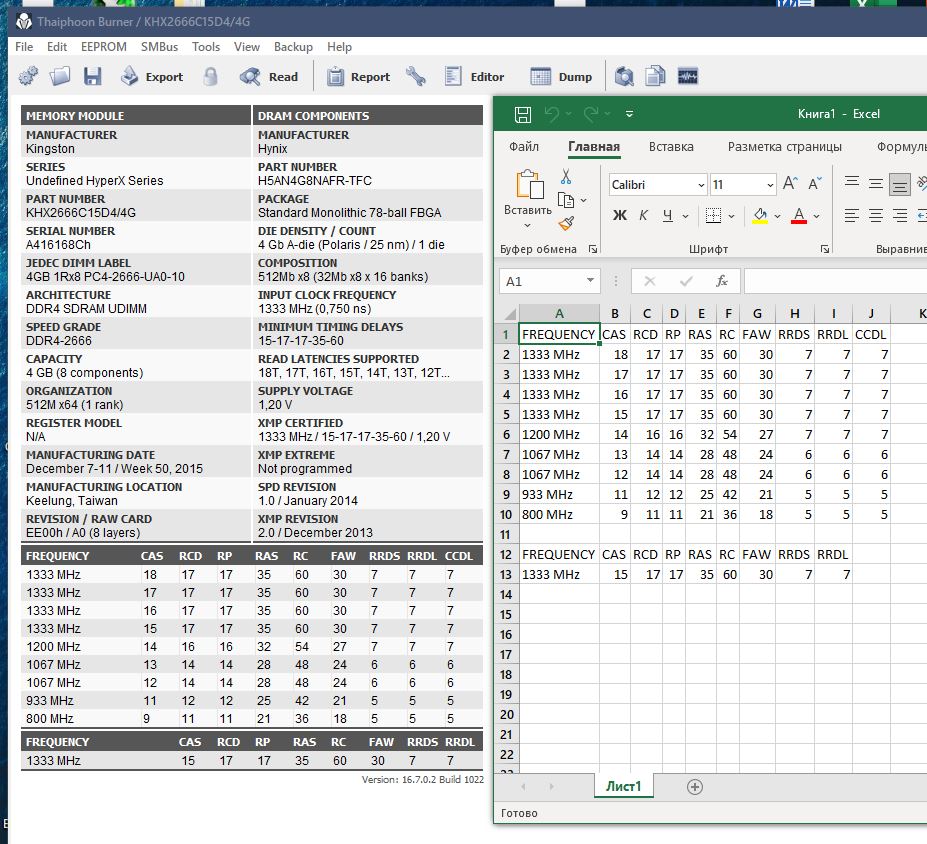Click the increase font size icon

[790, 183]
